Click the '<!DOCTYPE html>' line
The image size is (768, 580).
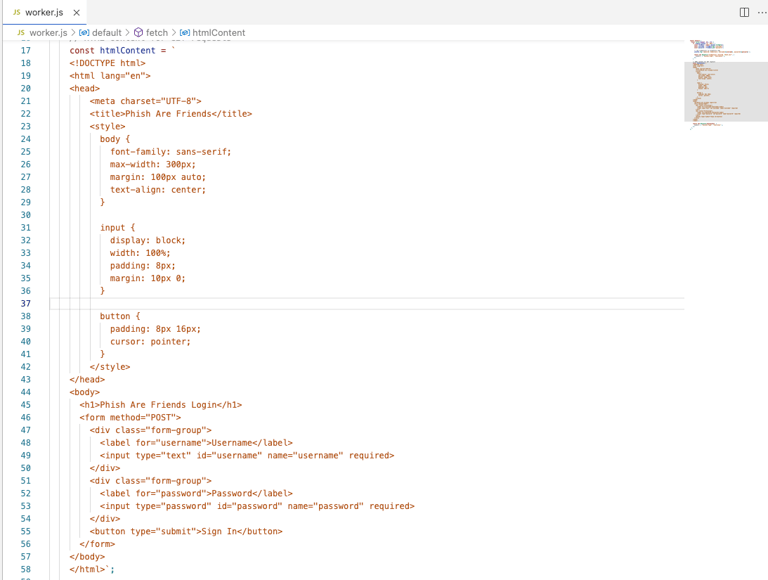pyautogui.click(x=107, y=63)
